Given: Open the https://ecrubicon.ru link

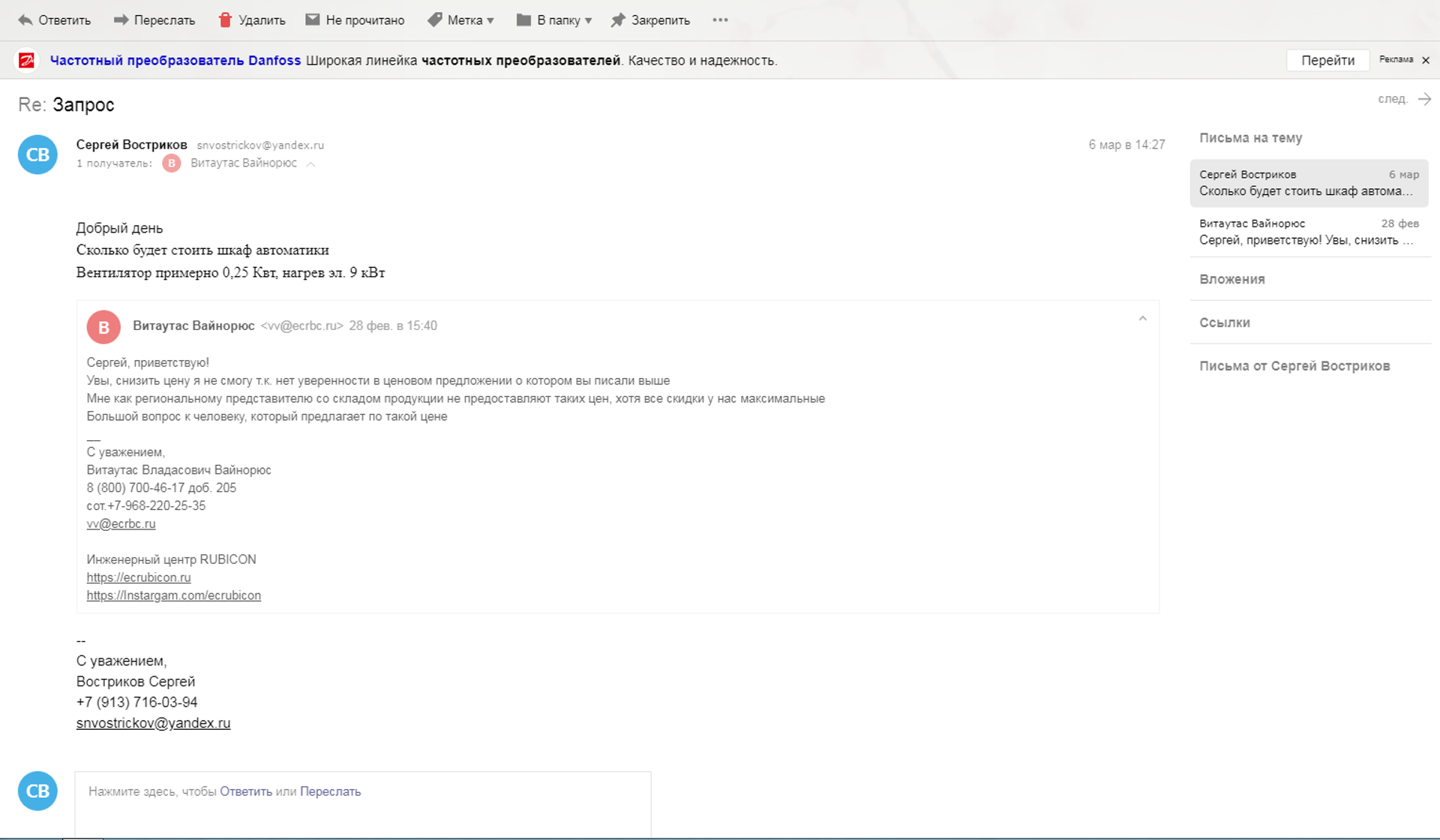Looking at the screenshot, I should click(x=139, y=577).
